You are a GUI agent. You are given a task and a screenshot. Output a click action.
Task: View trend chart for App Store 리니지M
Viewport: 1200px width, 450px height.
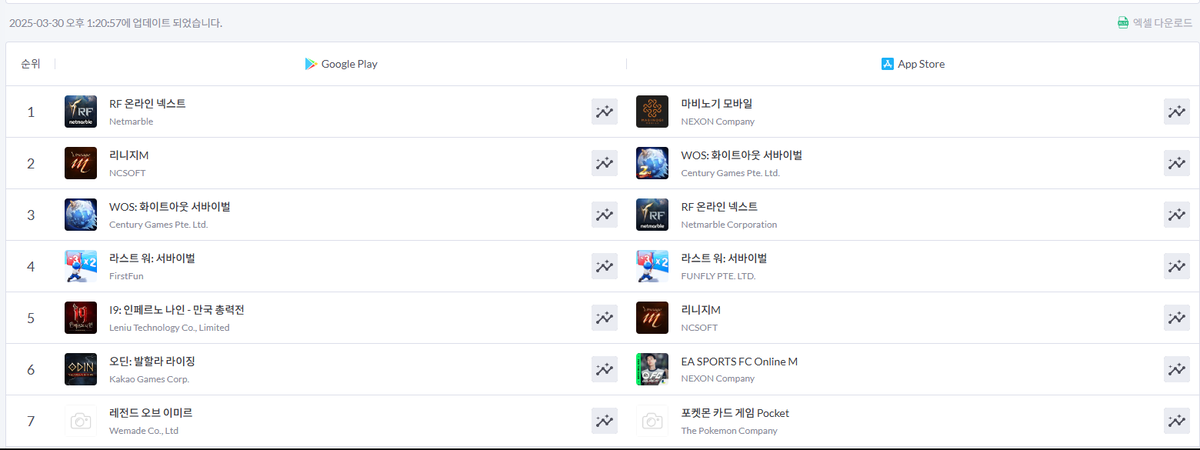click(x=1176, y=318)
